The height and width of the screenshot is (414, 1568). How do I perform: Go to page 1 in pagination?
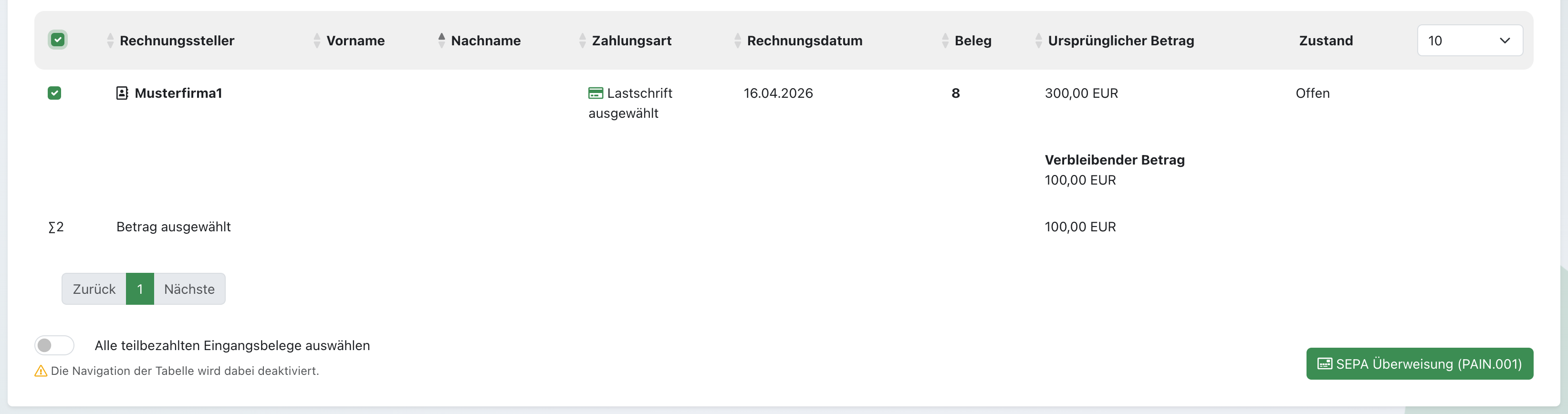pos(140,289)
